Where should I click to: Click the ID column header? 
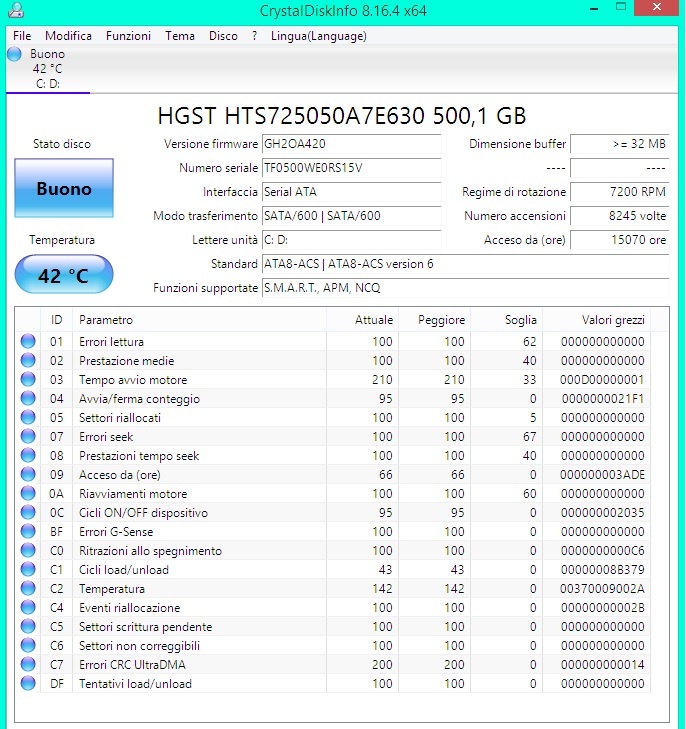coord(56,320)
